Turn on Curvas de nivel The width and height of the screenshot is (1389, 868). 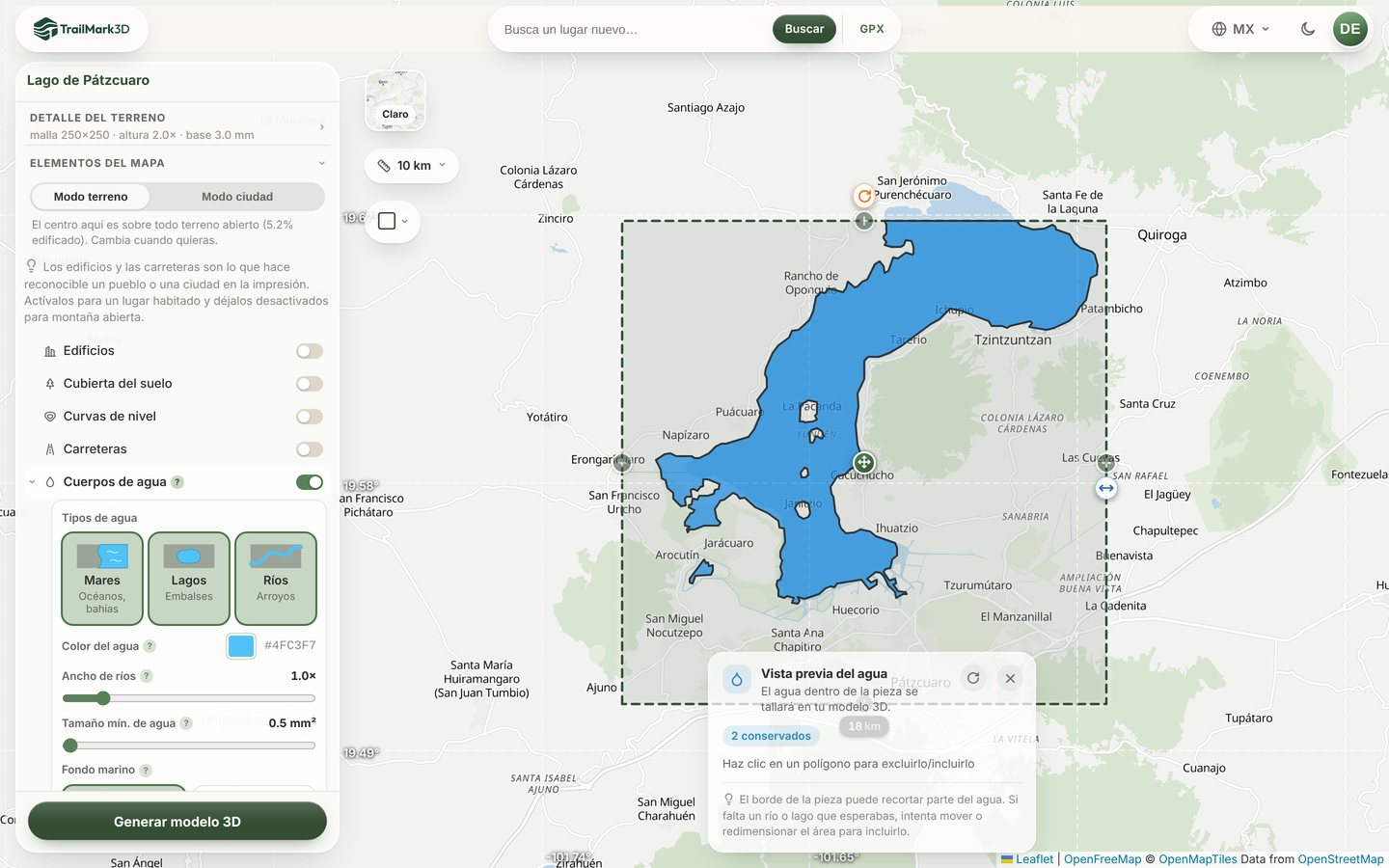coord(310,417)
